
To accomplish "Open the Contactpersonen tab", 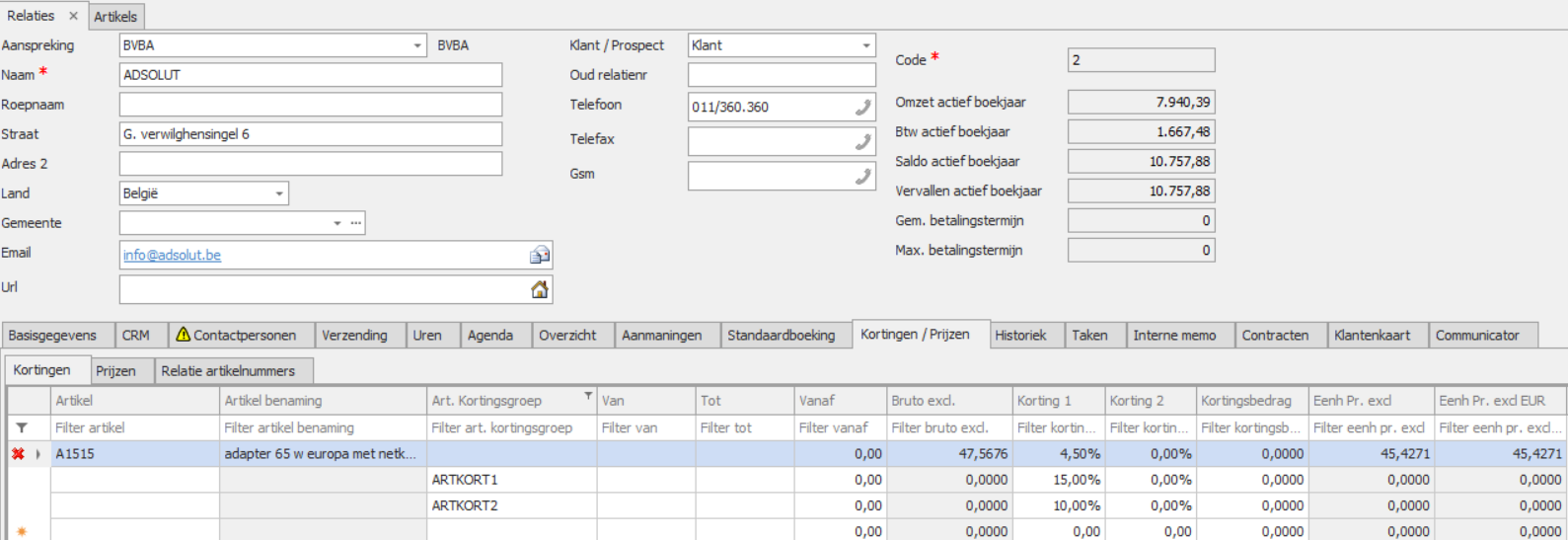I will pos(241,336).
